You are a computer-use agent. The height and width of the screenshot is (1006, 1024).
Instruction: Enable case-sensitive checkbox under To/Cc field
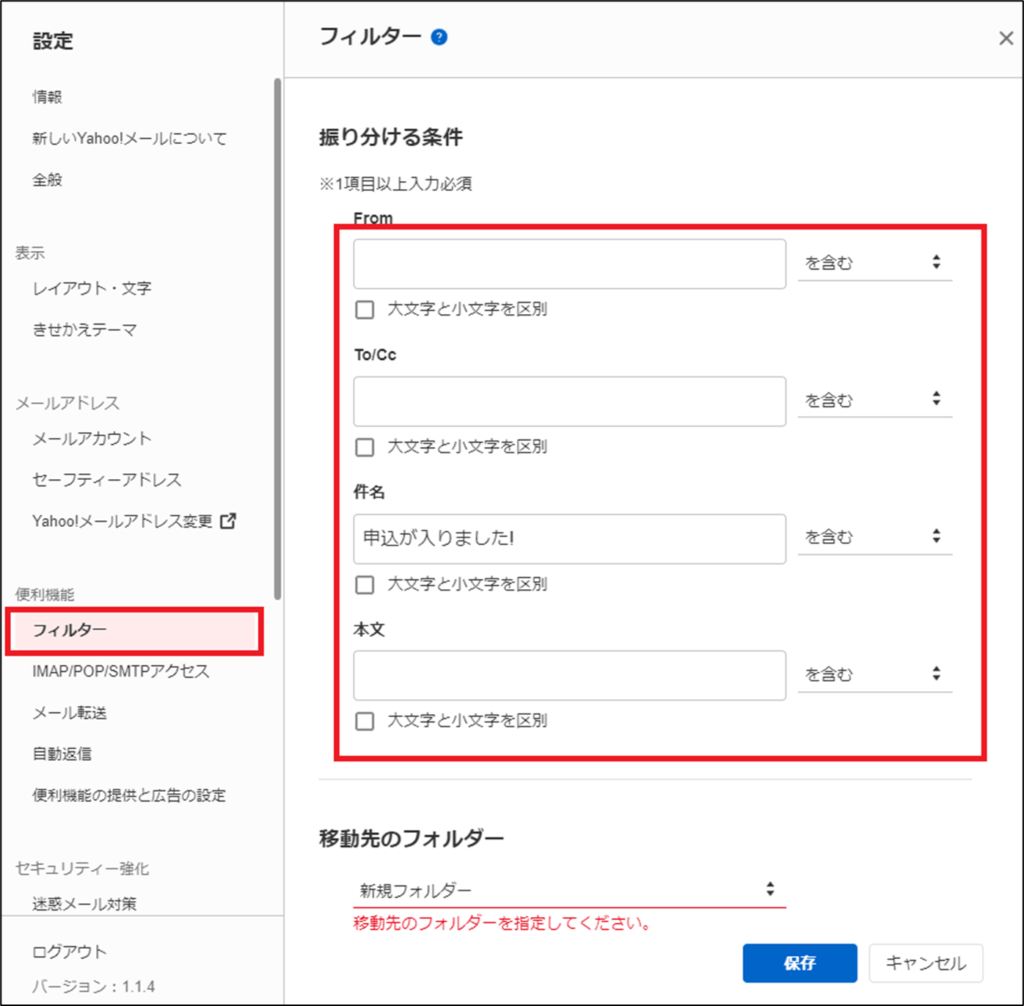(x=364, y=447)
